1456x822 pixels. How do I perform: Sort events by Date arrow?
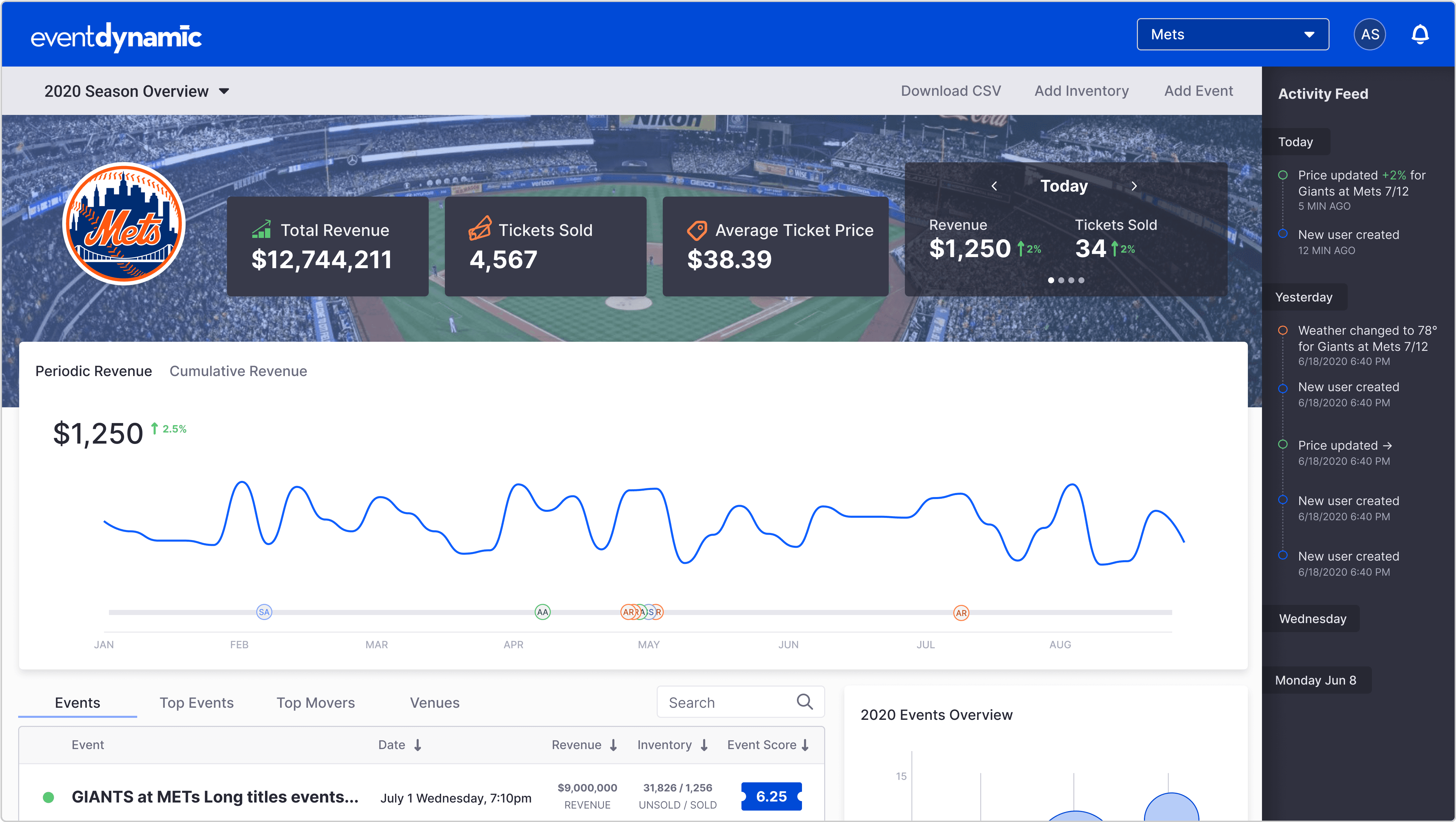pyautogui.click(x=418, y=745)
